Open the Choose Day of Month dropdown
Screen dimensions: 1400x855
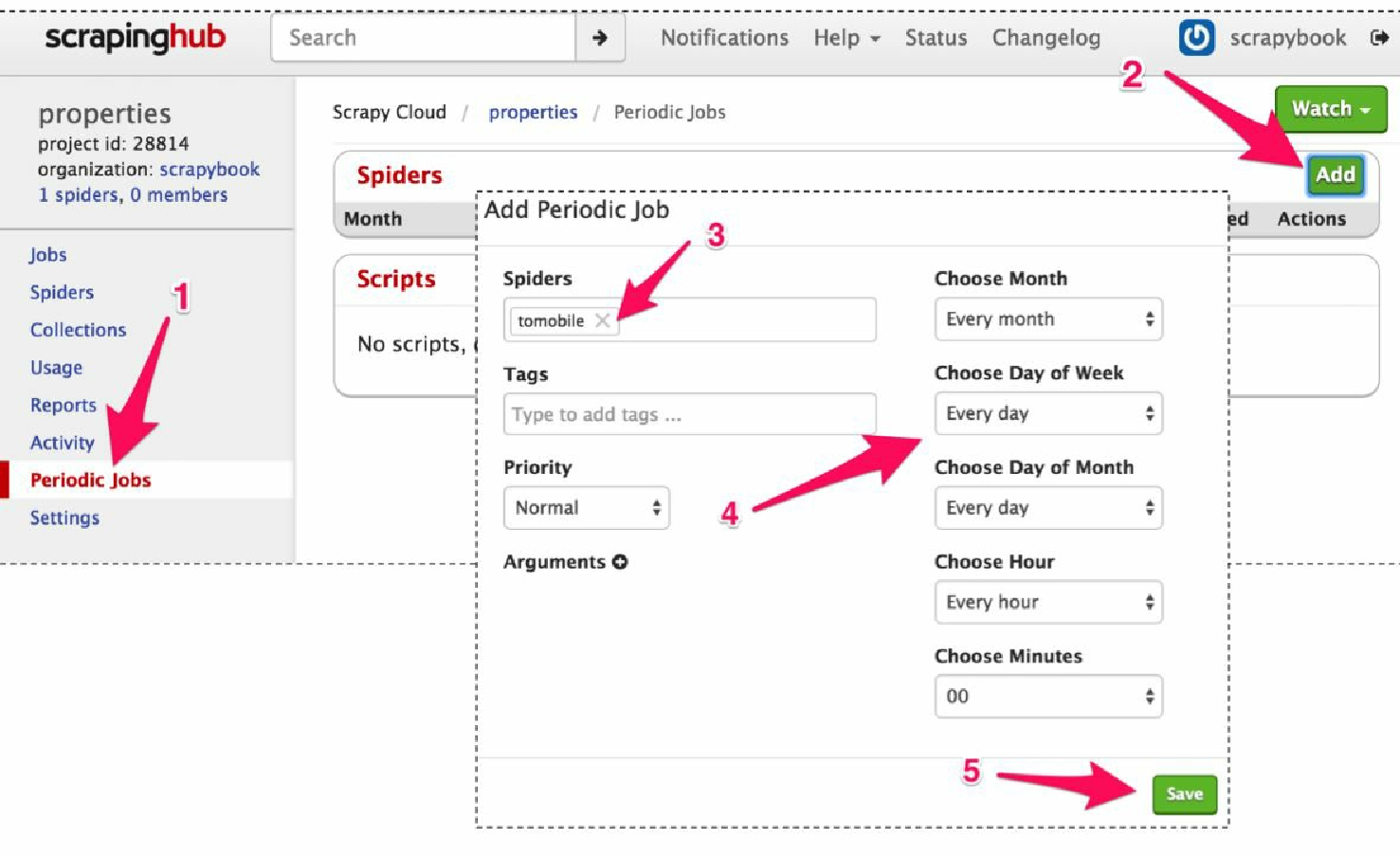click(x=1048, y=508)
